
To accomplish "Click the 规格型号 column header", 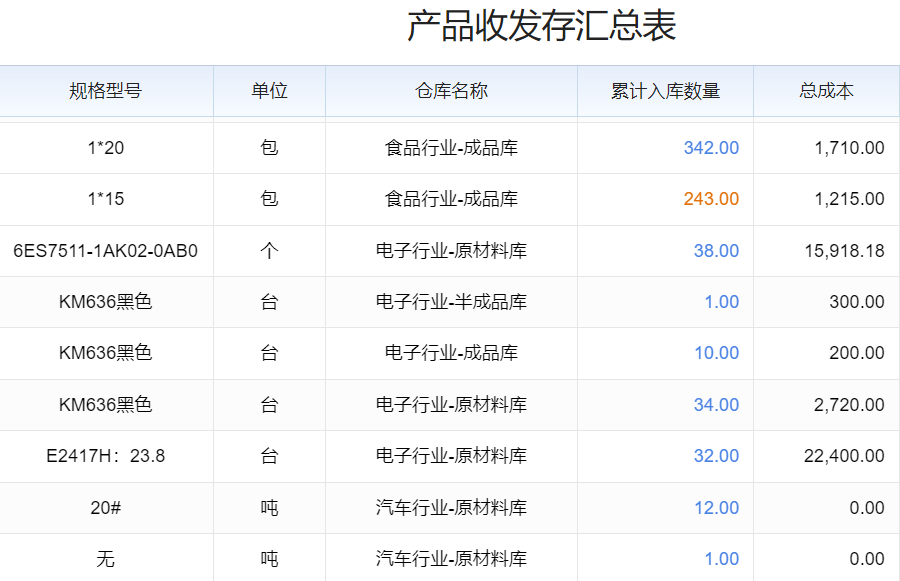I will pos(106,91).
